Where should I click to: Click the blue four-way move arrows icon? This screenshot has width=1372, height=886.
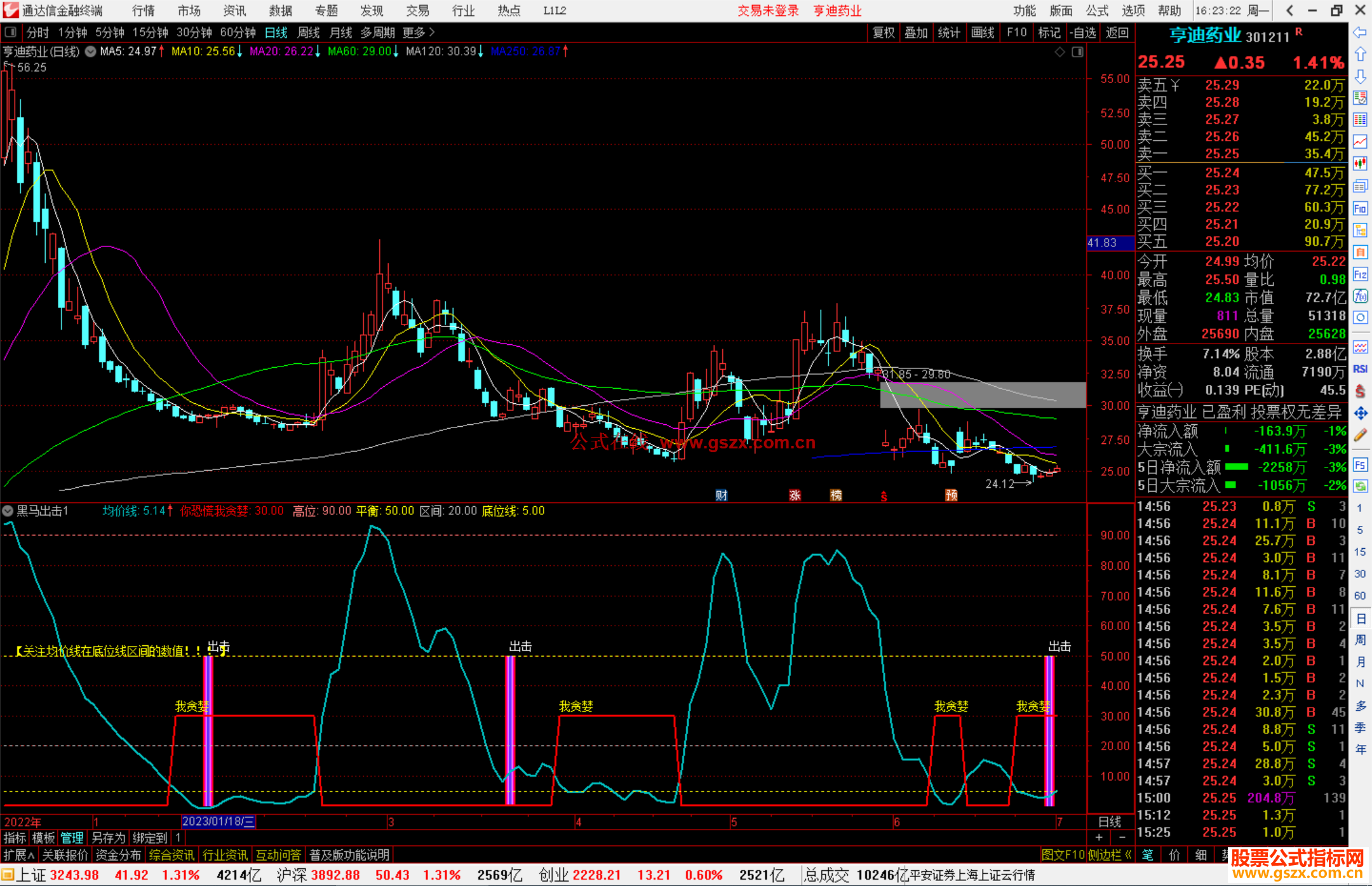(x=1360, y=413)
